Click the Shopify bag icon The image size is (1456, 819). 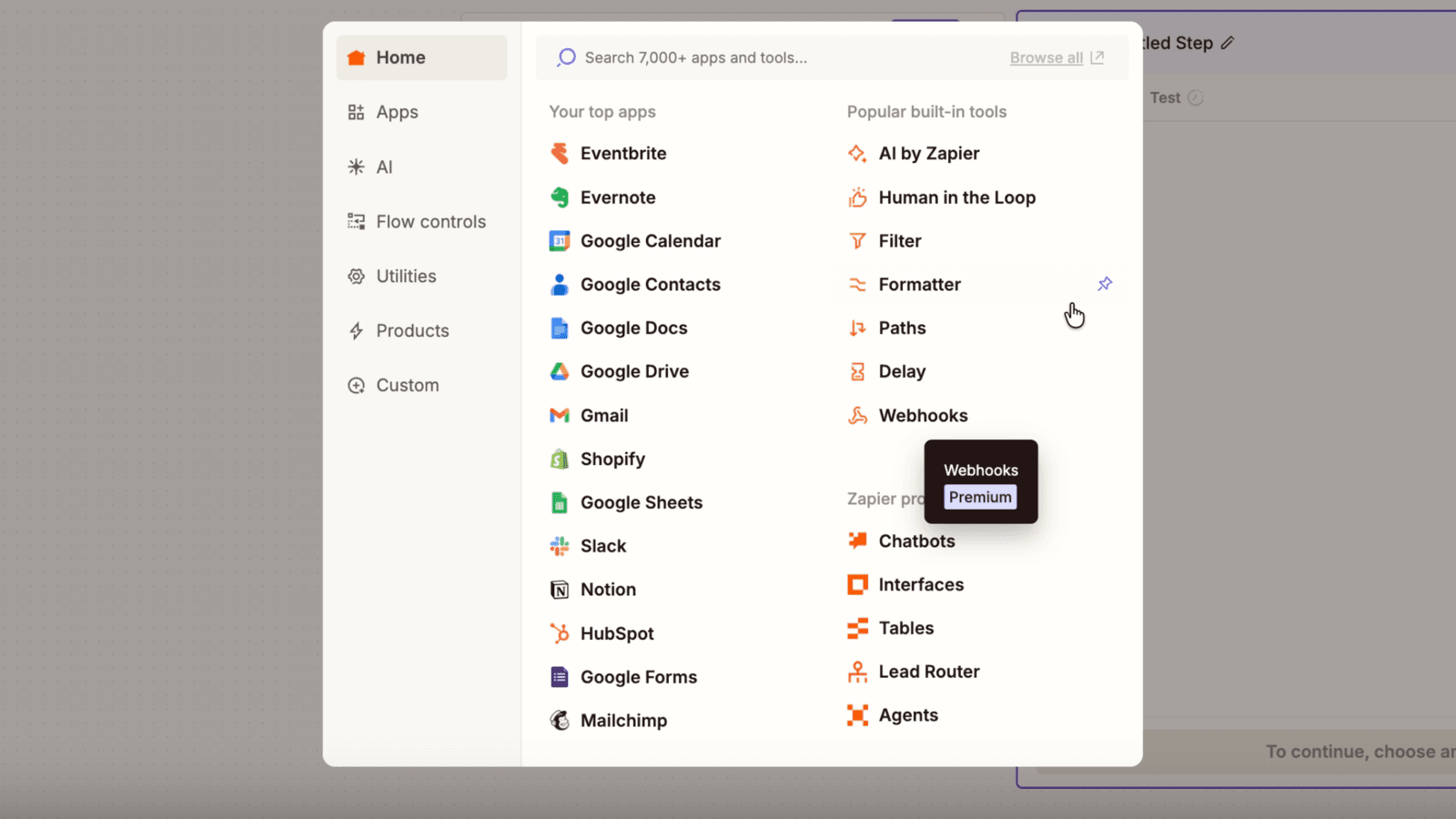tap(560, 459)
